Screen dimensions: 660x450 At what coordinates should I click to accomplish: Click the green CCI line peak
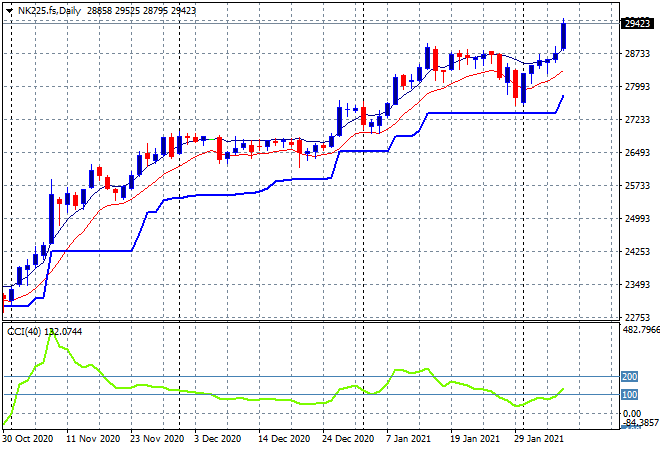52,332
